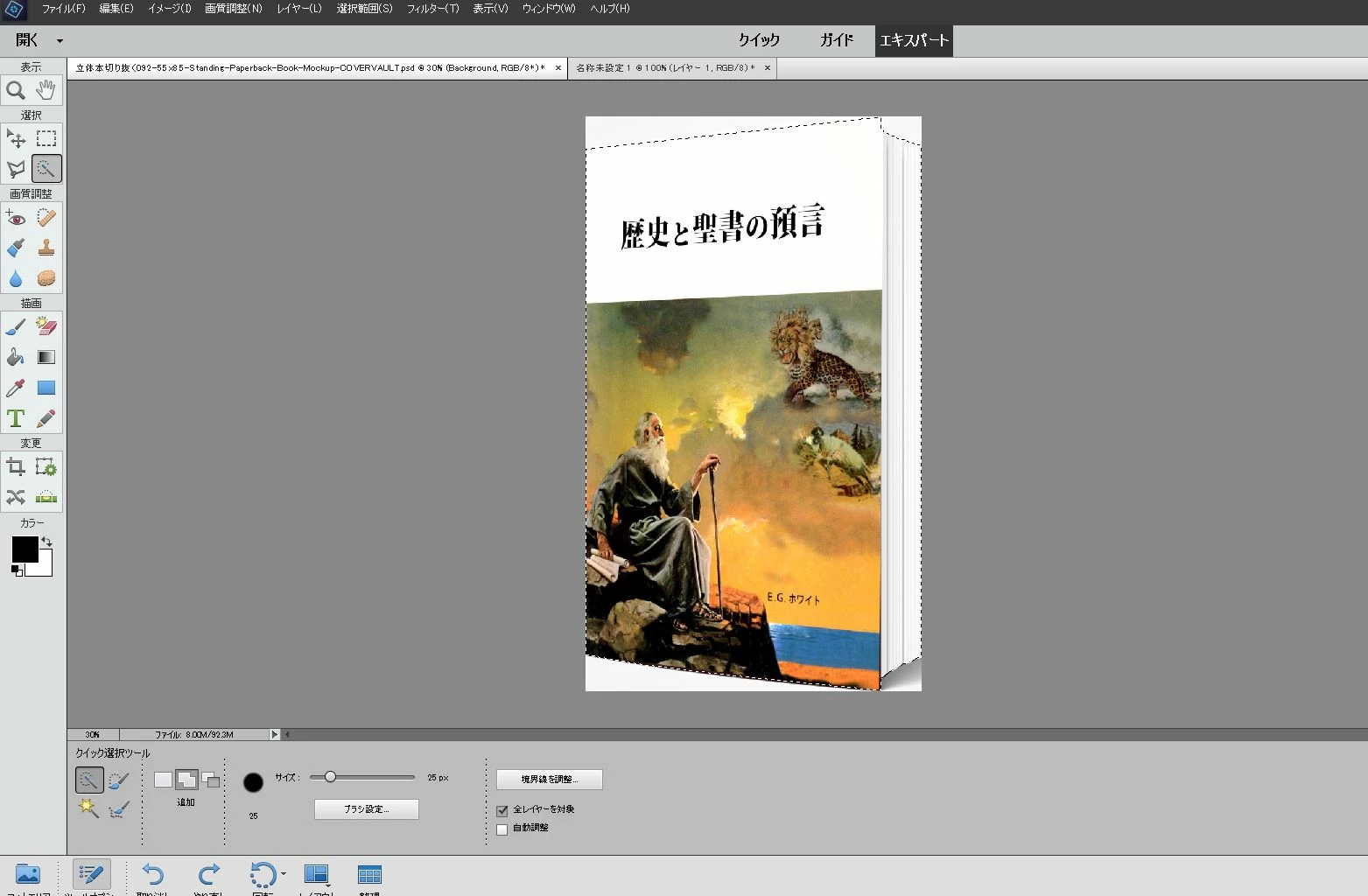
Task: Switch to ガイド mode tab
Action: tap(837, 40)
